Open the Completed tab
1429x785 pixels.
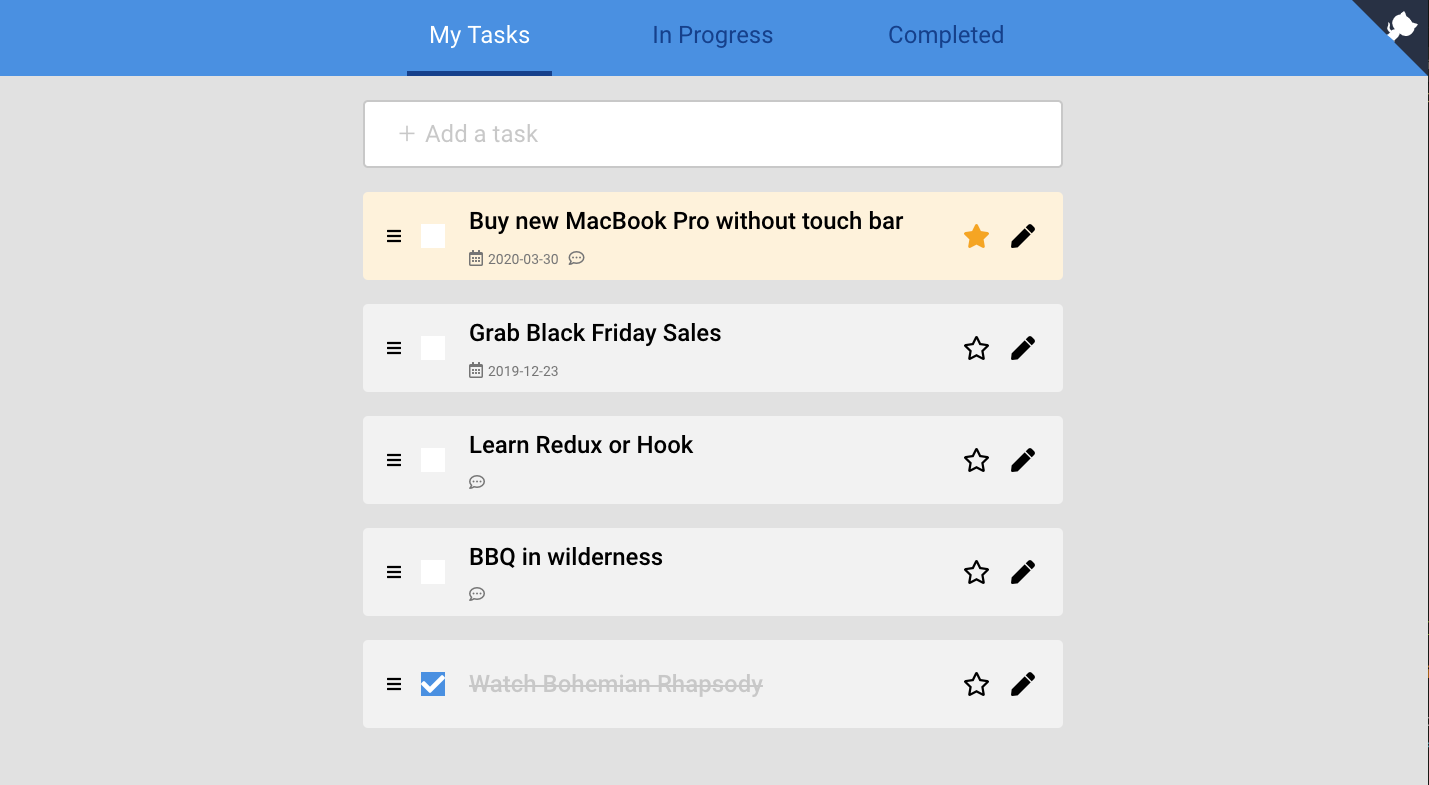point(945,36)
